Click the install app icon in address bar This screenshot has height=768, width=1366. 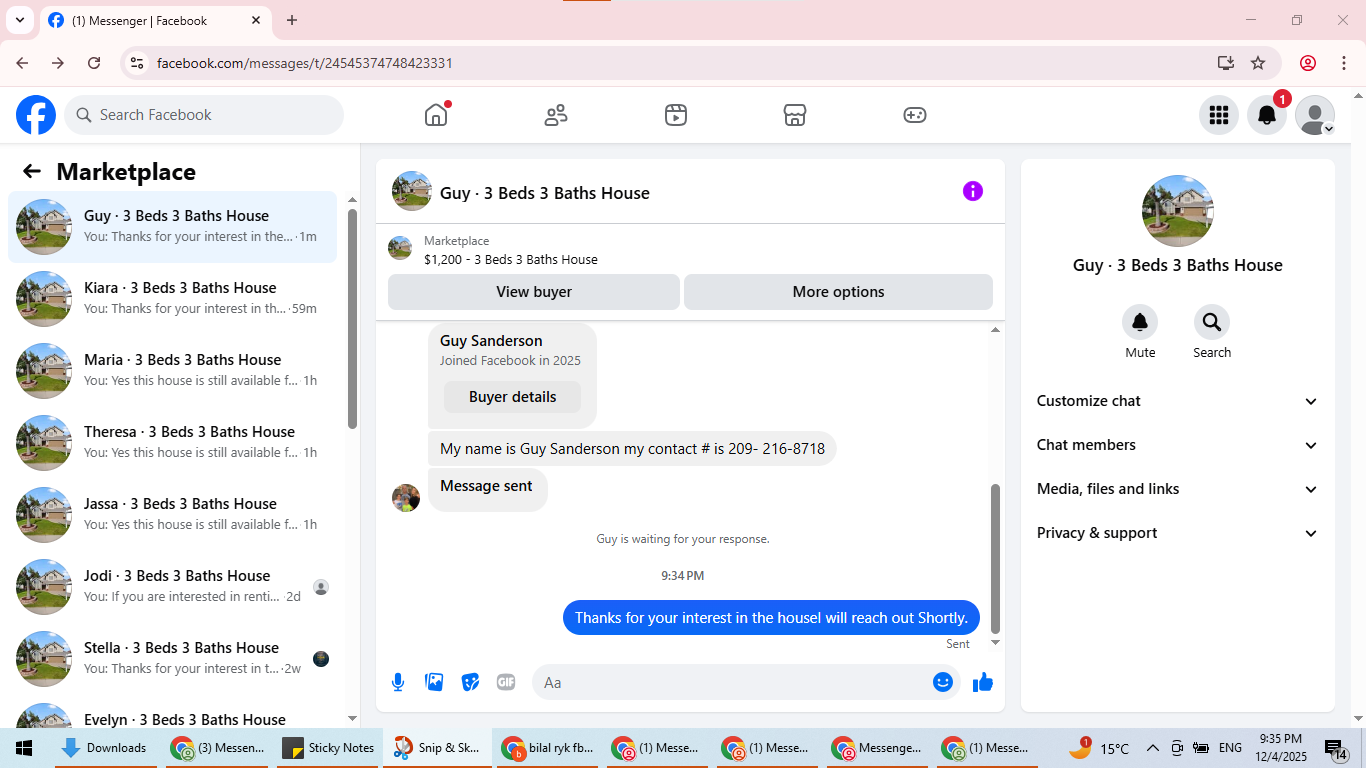coord(1226,63)
